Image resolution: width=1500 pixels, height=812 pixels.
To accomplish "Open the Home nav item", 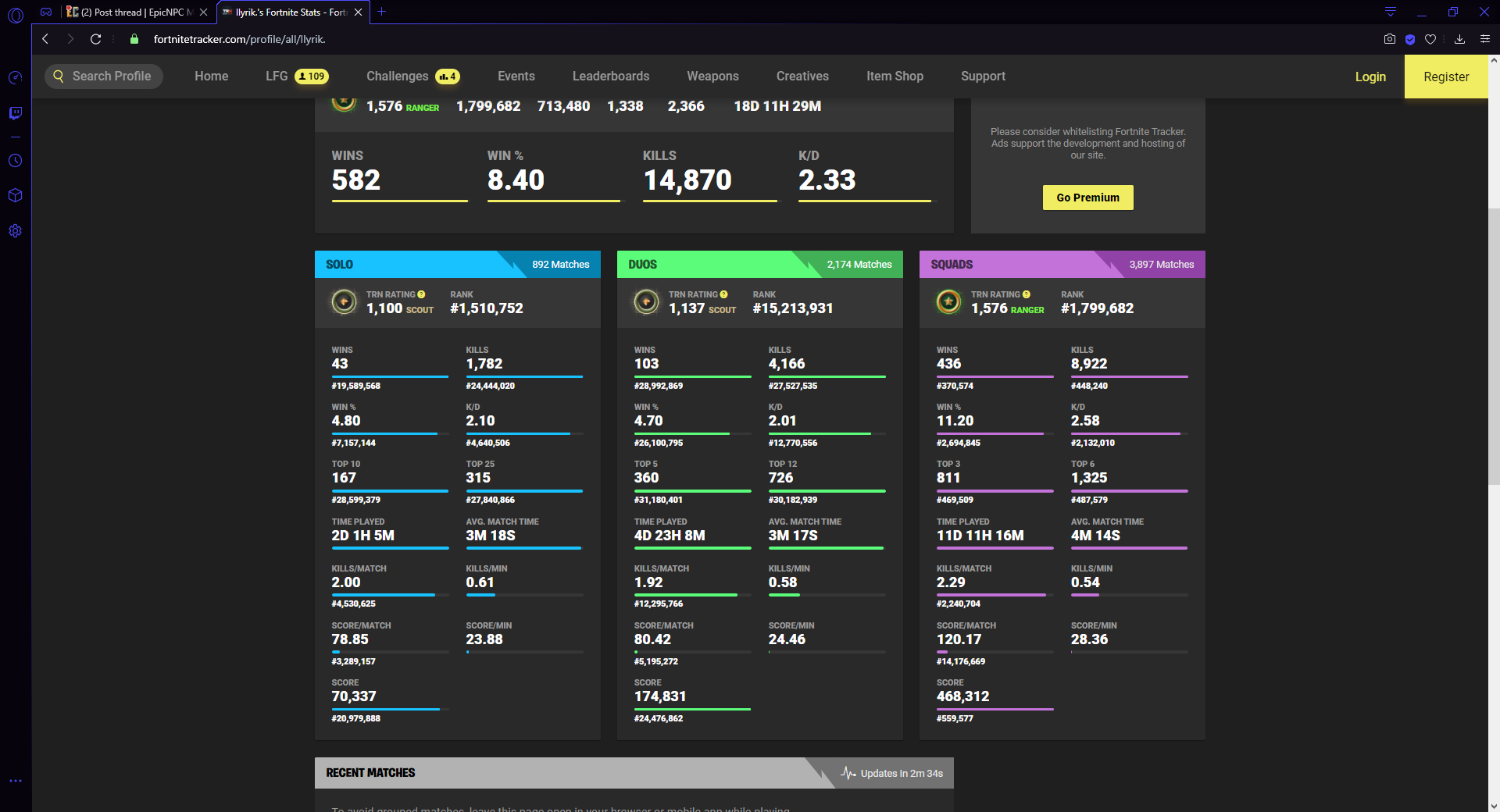I will pos(212,77).
